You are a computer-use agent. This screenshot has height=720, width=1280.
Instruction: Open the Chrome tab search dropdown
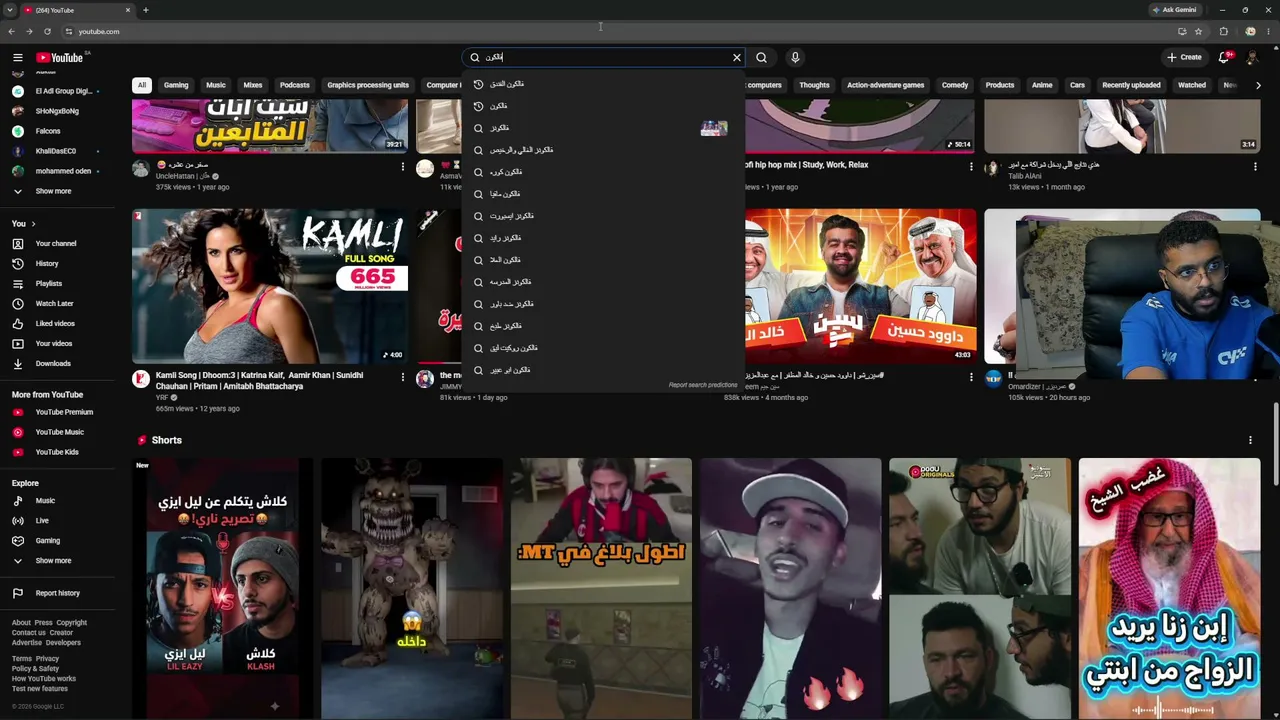coord(9,10)
